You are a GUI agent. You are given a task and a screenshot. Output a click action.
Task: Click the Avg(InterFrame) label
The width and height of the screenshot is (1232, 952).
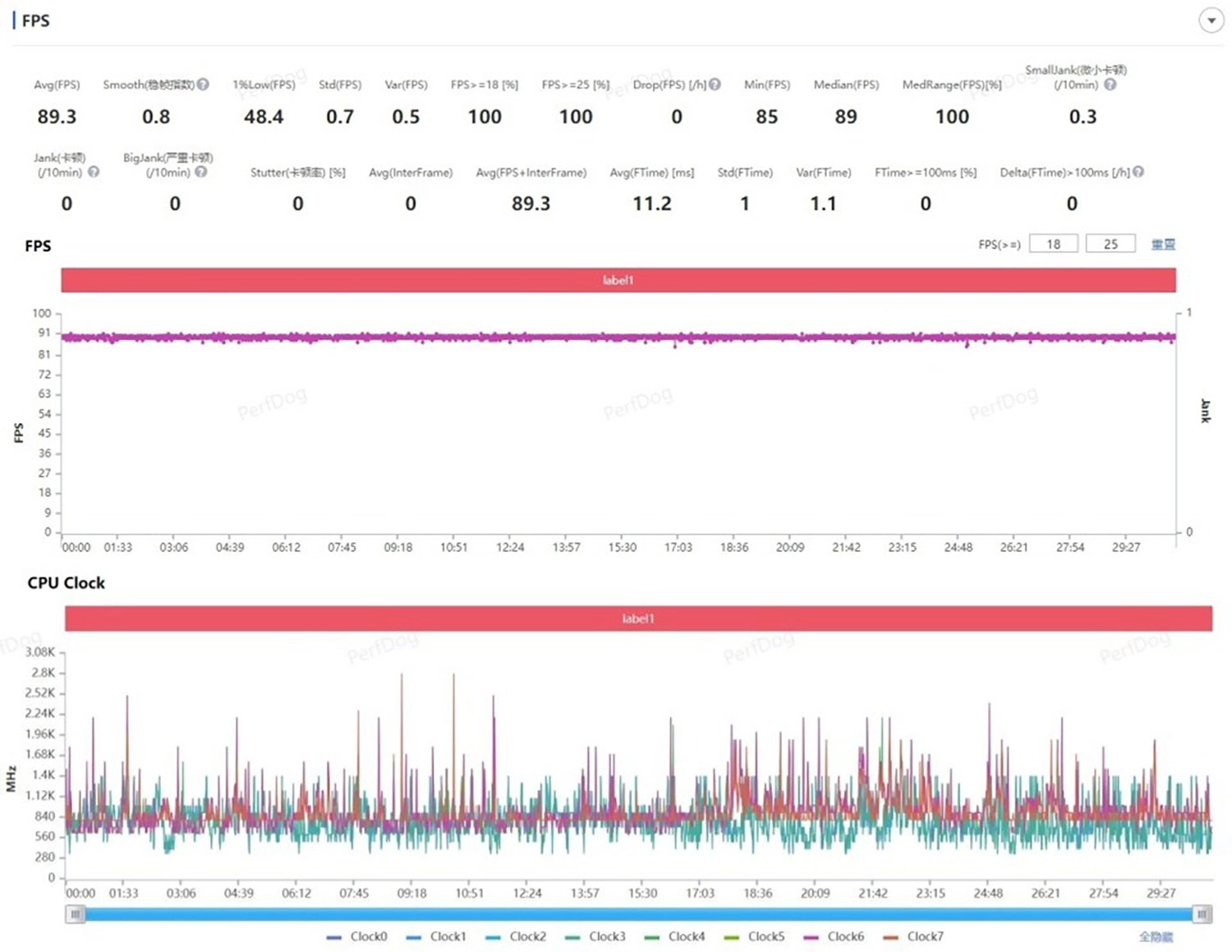click(411, 172)
